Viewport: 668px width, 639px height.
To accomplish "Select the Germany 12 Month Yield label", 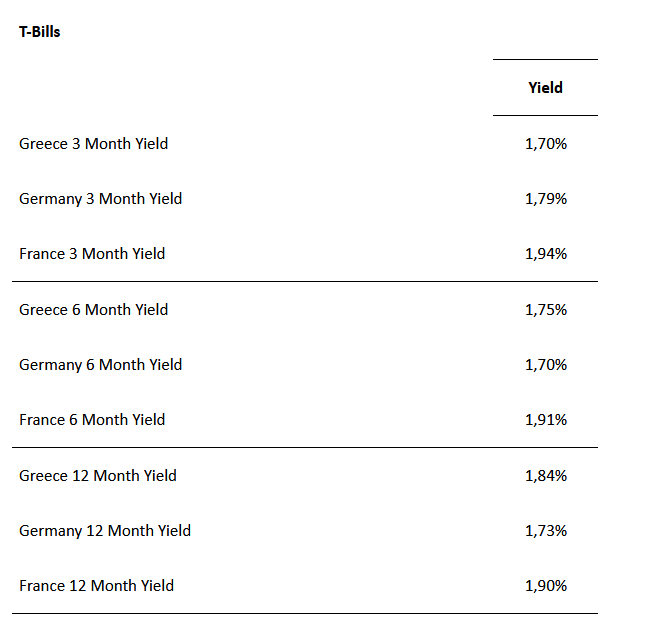I will tap(105, 531).
